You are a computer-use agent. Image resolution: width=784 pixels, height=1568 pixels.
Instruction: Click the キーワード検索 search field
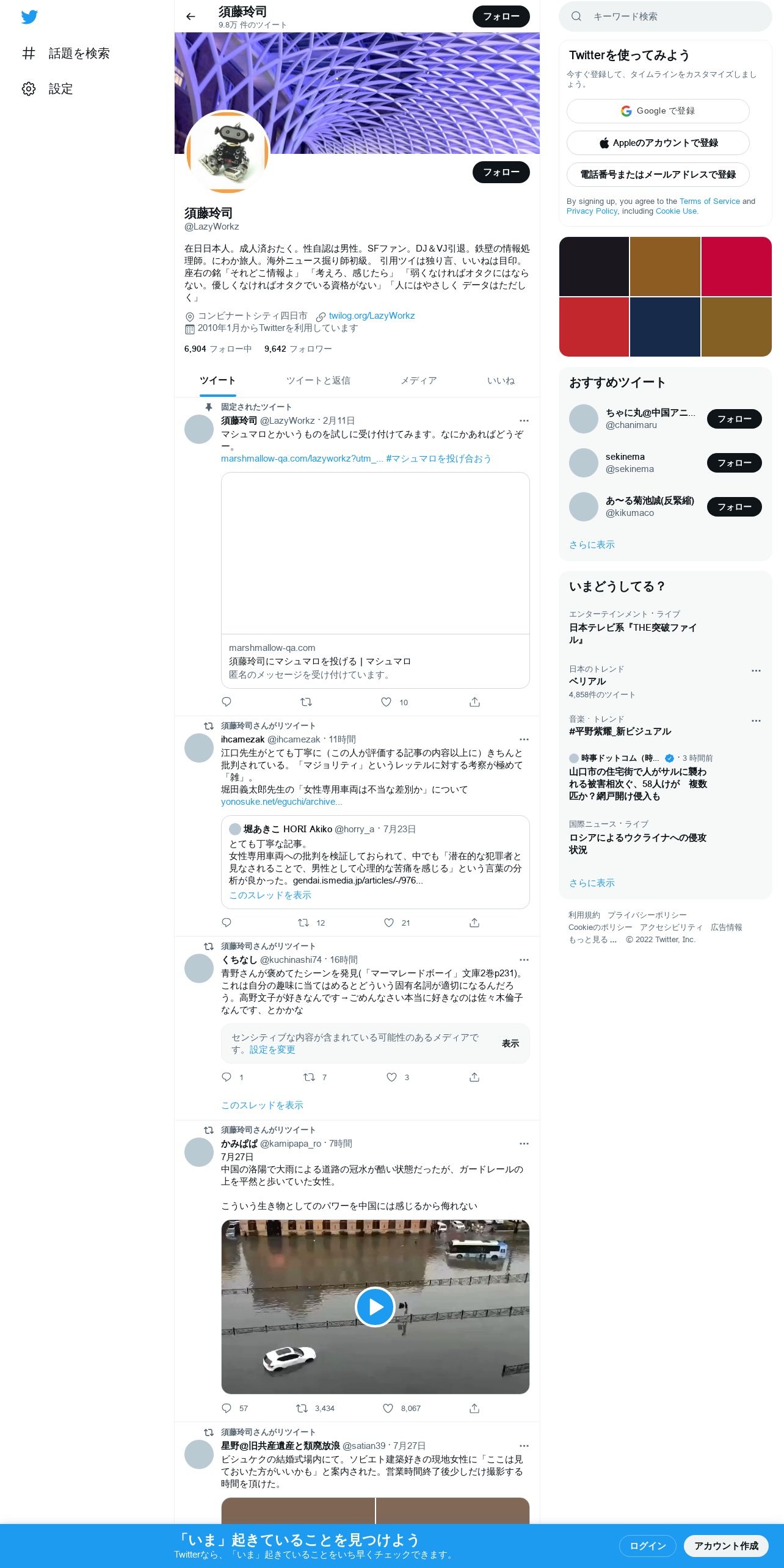(x=666, y=16)
